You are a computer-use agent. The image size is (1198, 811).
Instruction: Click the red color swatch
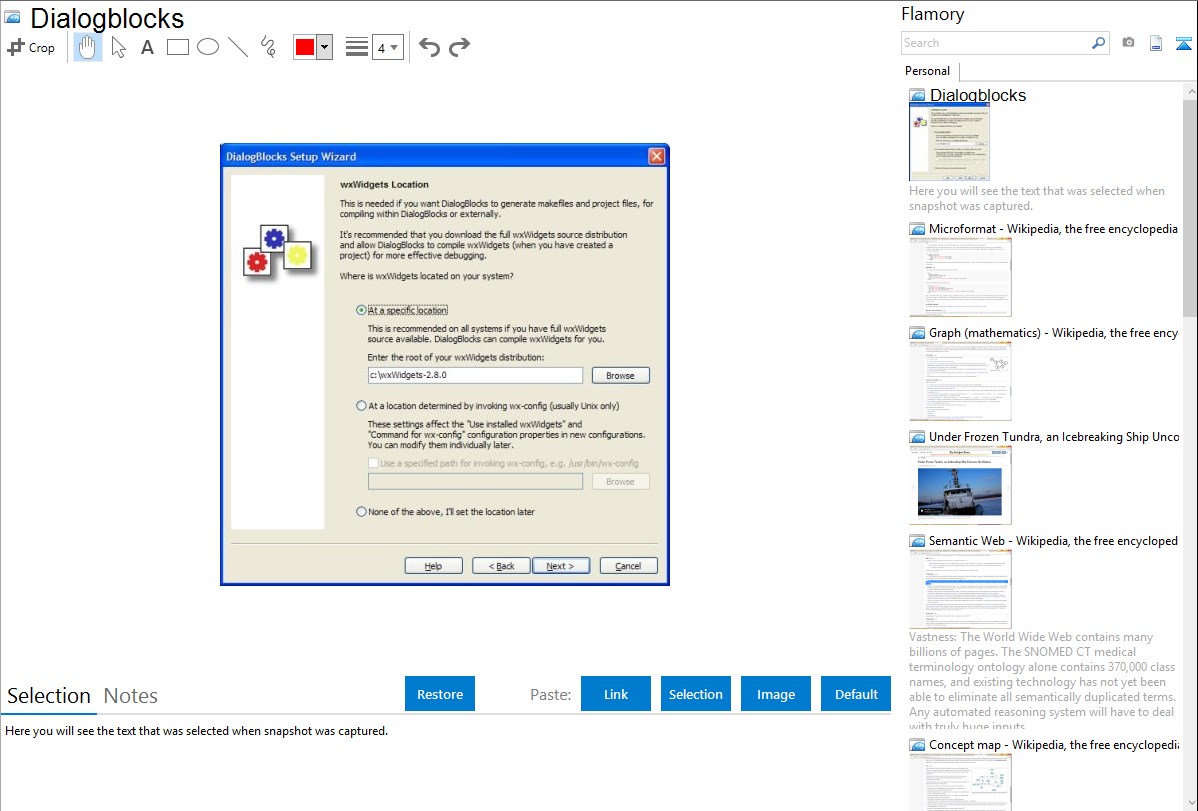[305, 47]
